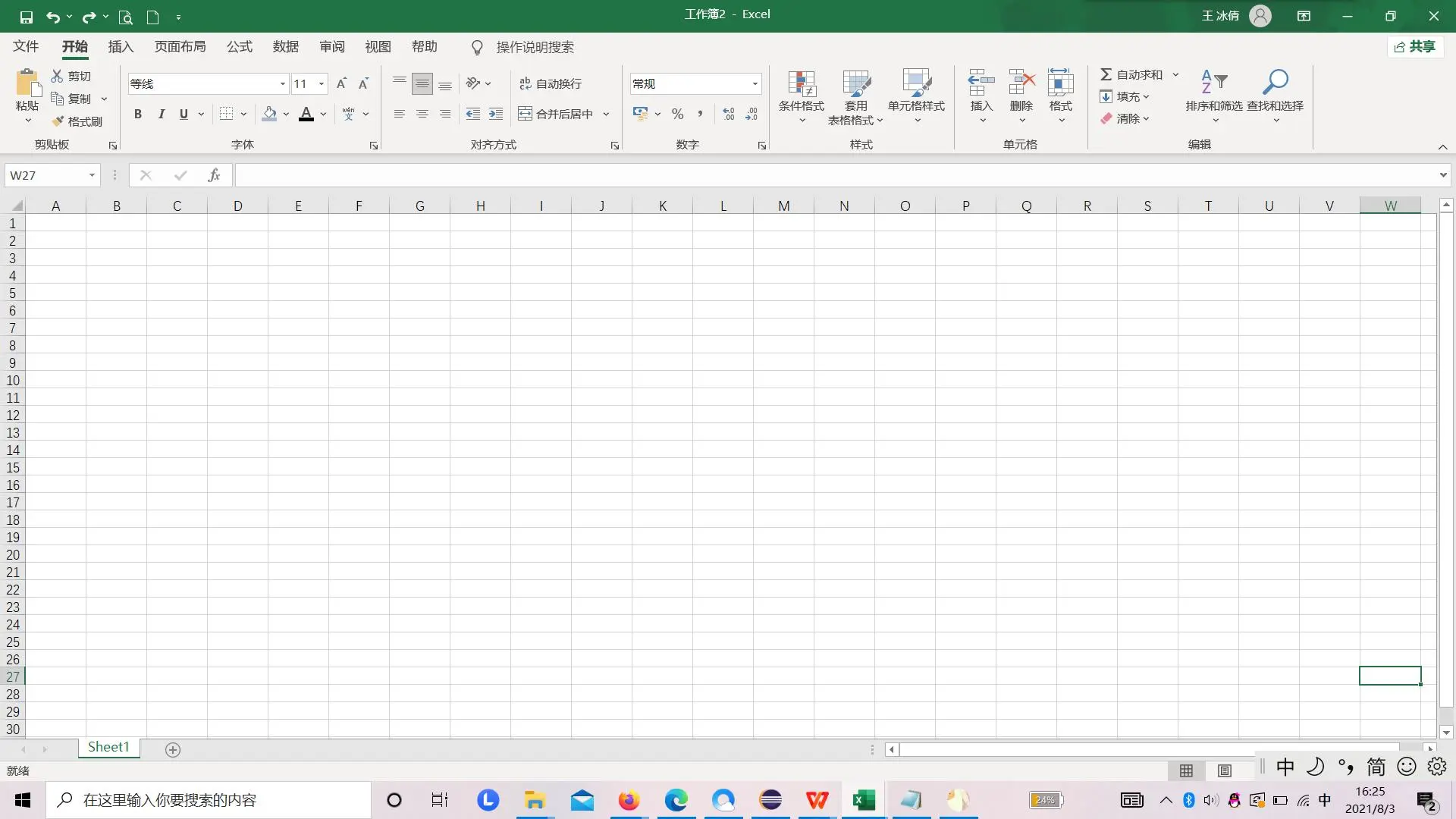Screen dimensions: 1456x819
Task: Click the Format Painter brush icon
Action: [58, 121]
